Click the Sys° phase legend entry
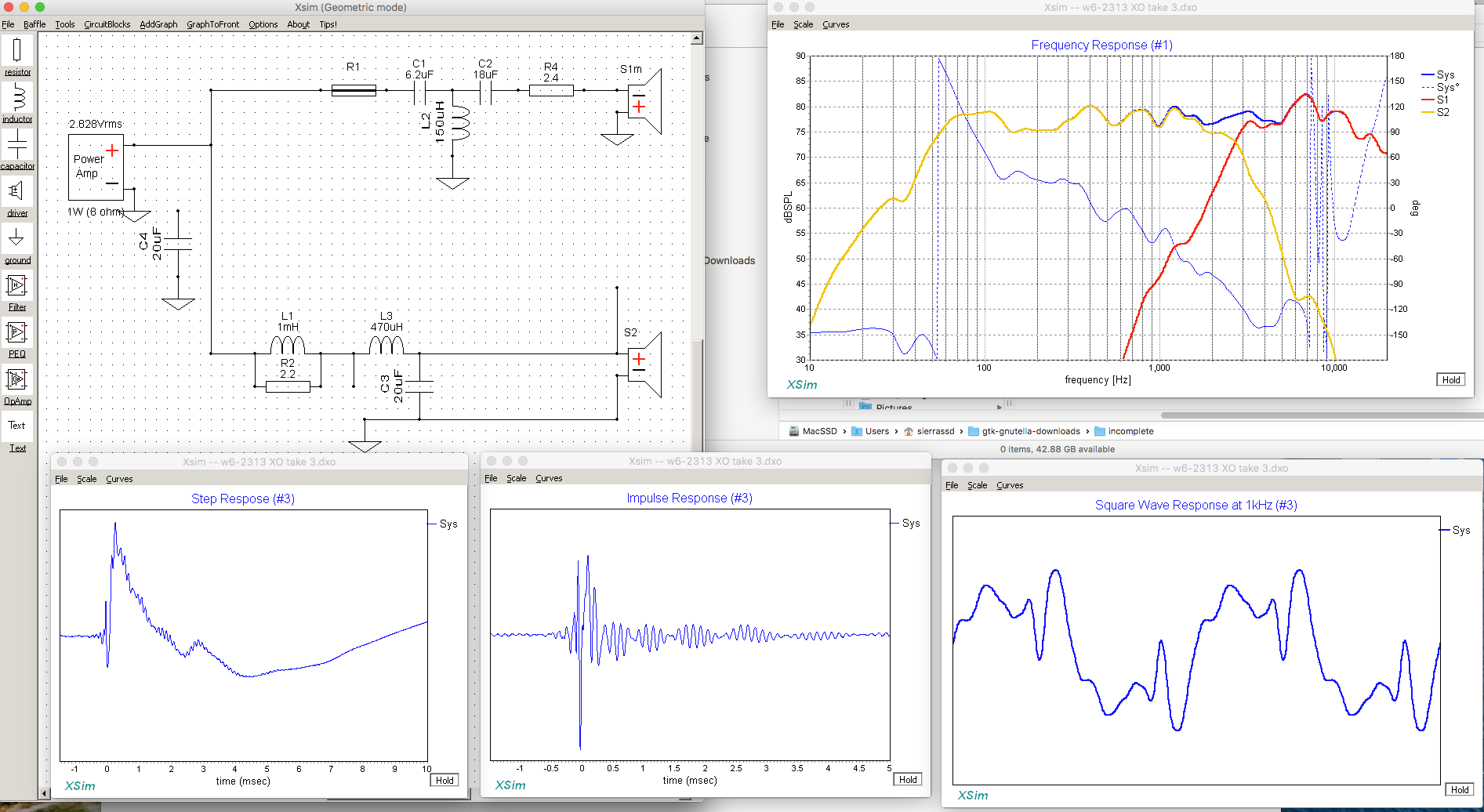This screenshot has width=1484, height=812. (1441, 87)
